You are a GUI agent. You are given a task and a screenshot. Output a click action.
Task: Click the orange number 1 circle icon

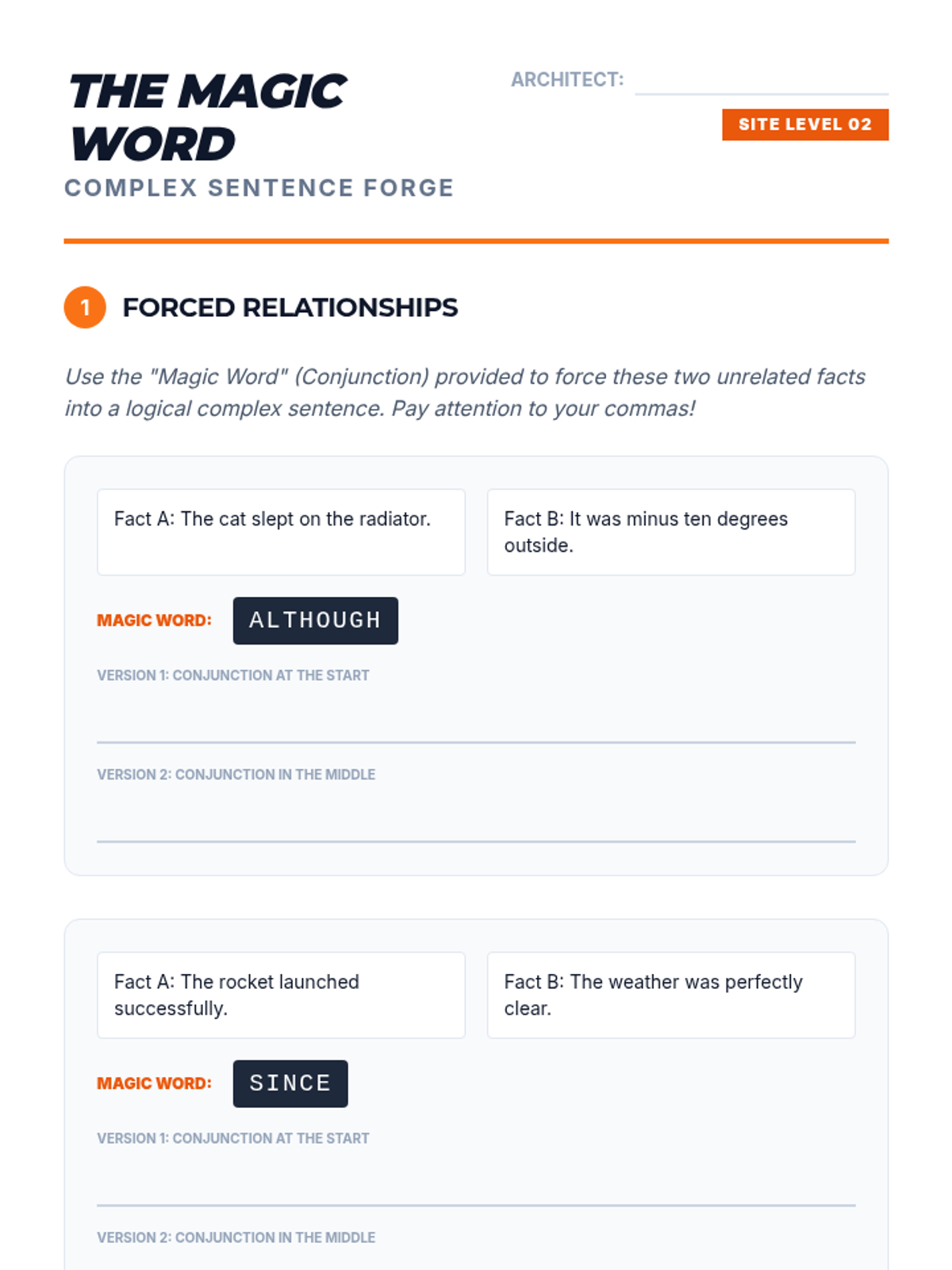click(85, 307)
